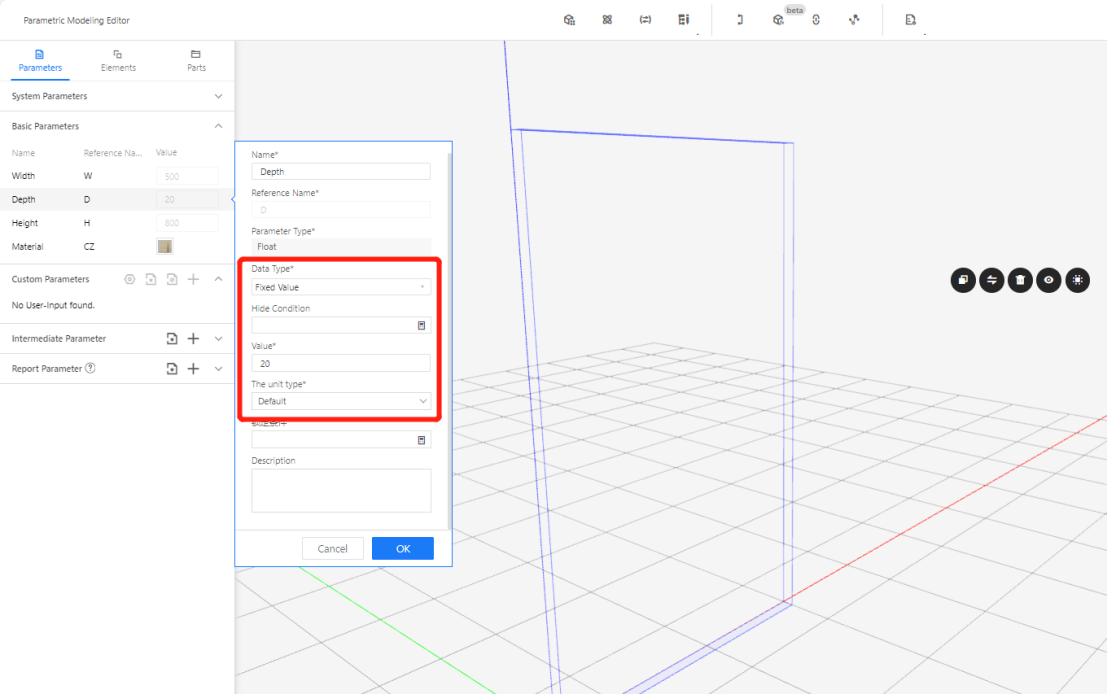Image resolution: width=1108 pixels, height=695 pixels.
Task: Click the Cancel button
Action: 332,548
